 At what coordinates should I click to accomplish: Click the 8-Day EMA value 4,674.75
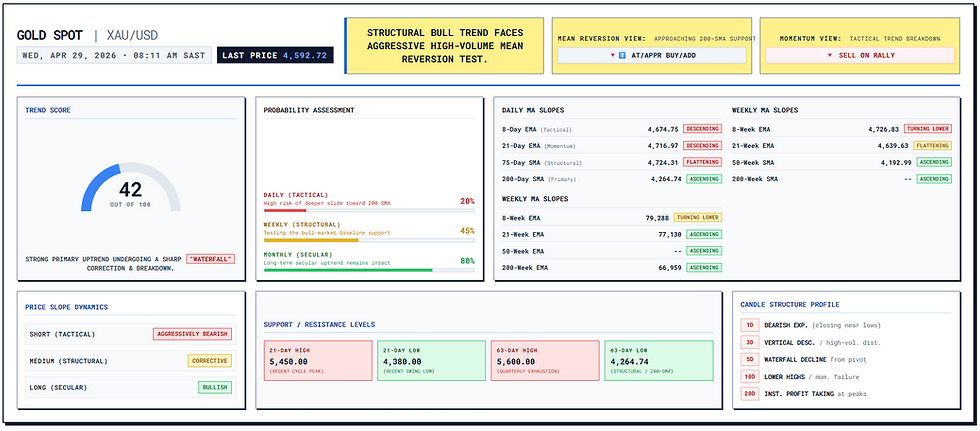(x=663, y=129)
